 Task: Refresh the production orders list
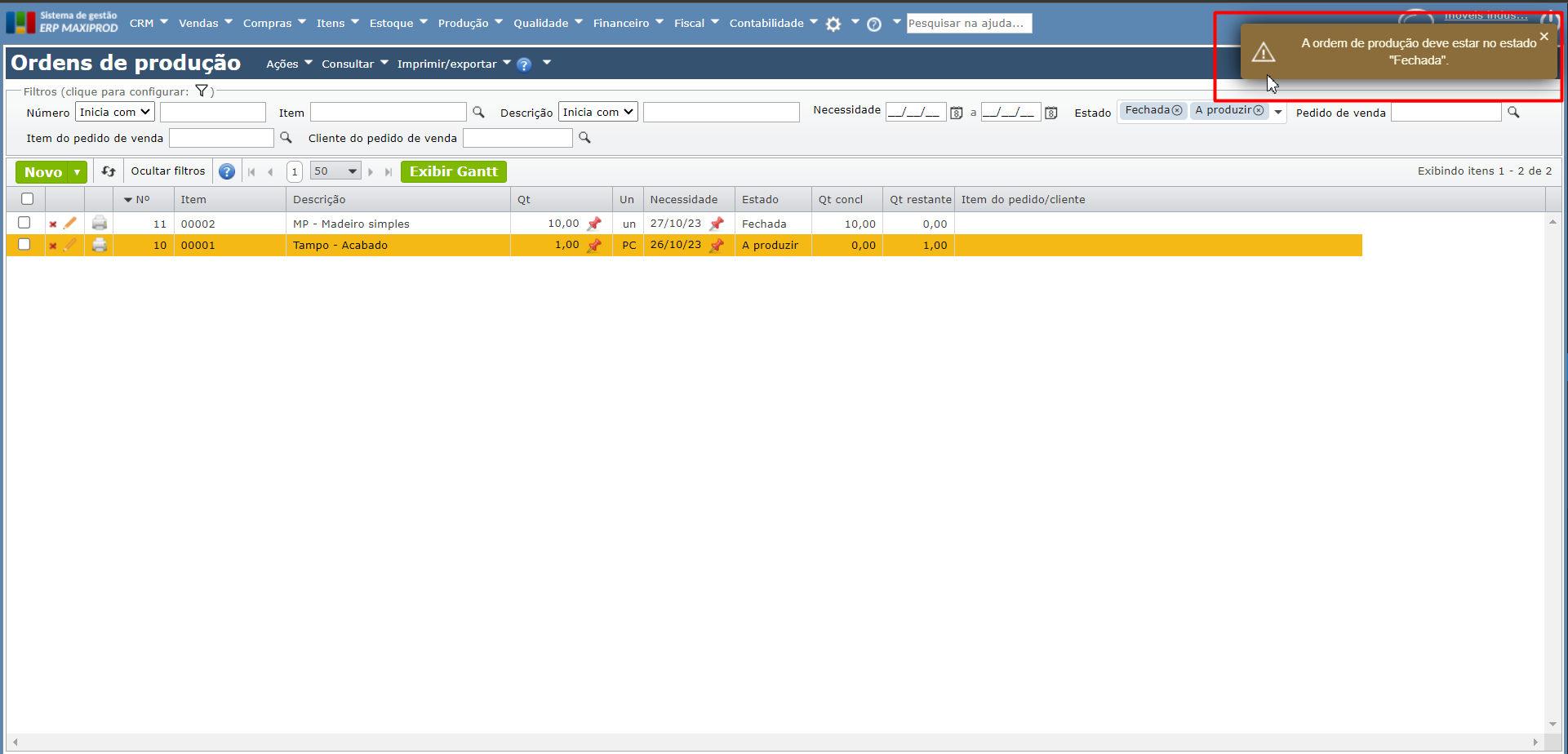109,171
